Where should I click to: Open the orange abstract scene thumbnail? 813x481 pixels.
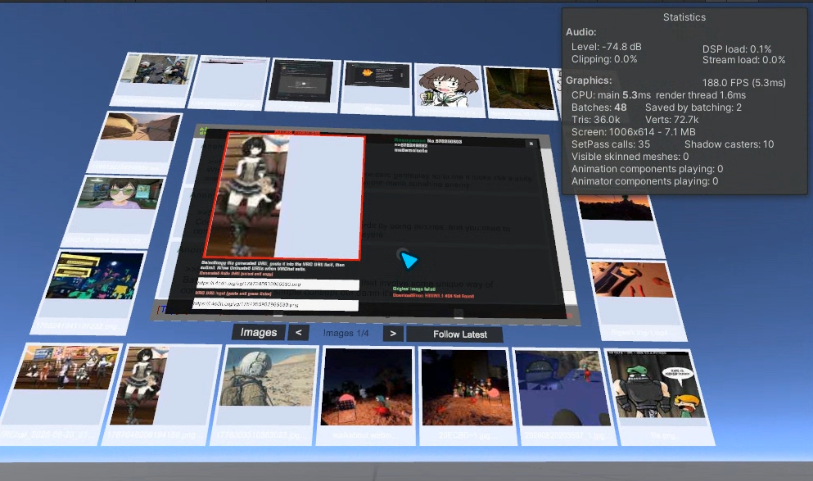click(x=636, y=300)
